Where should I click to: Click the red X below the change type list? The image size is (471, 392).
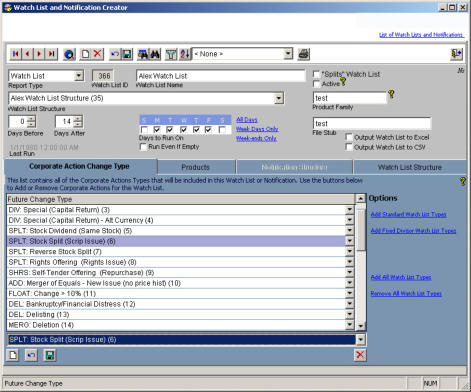[x=360, y=355]
